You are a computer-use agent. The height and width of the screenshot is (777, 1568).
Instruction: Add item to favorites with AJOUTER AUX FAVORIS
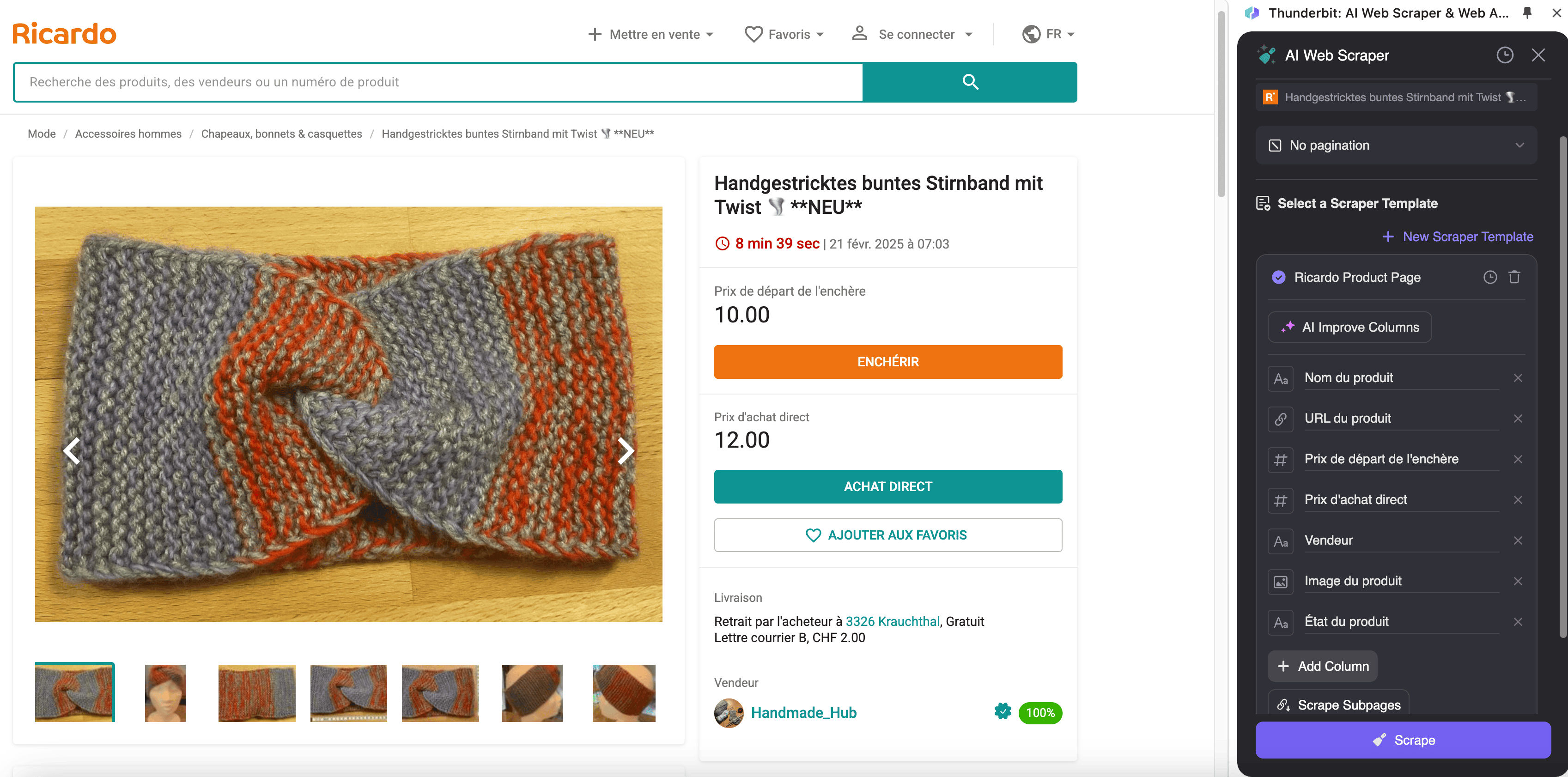[x=887, y=535]
